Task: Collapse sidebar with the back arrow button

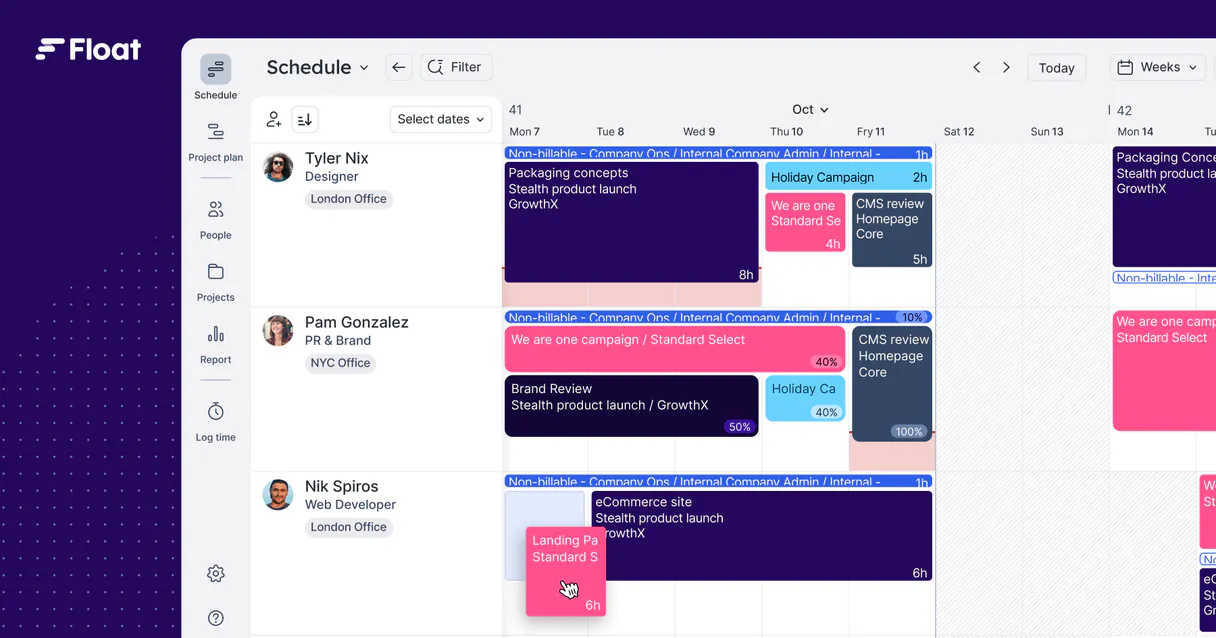Action: click(x=398, y=67)
